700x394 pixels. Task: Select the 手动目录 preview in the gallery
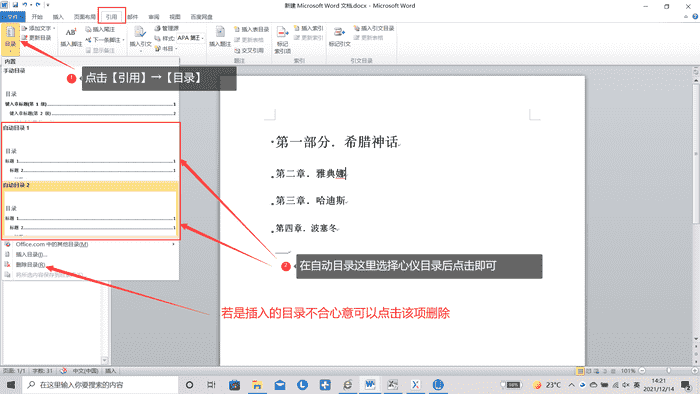(90, 94)
